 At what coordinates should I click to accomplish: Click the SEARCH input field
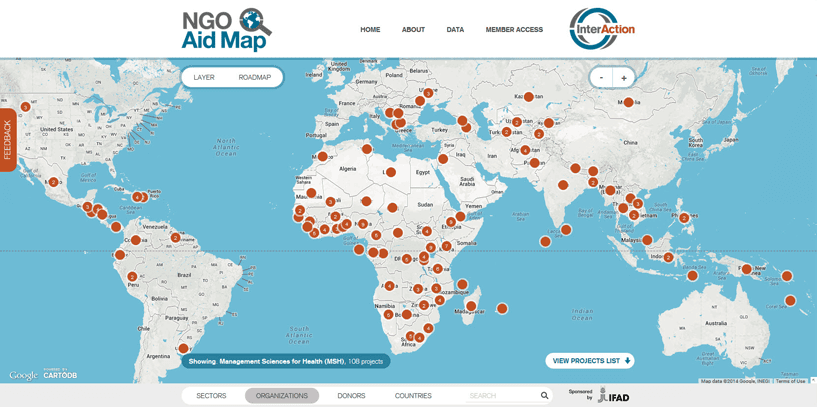point(503,396)
